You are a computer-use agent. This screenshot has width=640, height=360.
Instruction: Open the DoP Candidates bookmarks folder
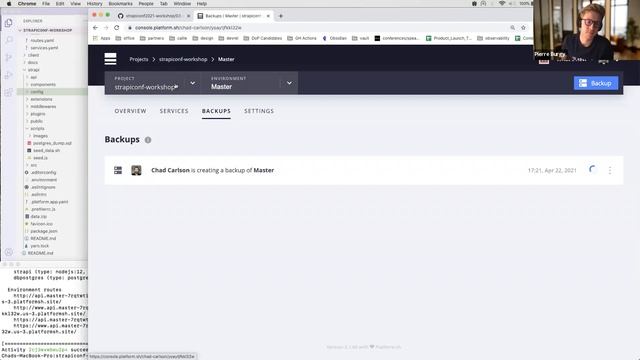click(x=263, y=38)
